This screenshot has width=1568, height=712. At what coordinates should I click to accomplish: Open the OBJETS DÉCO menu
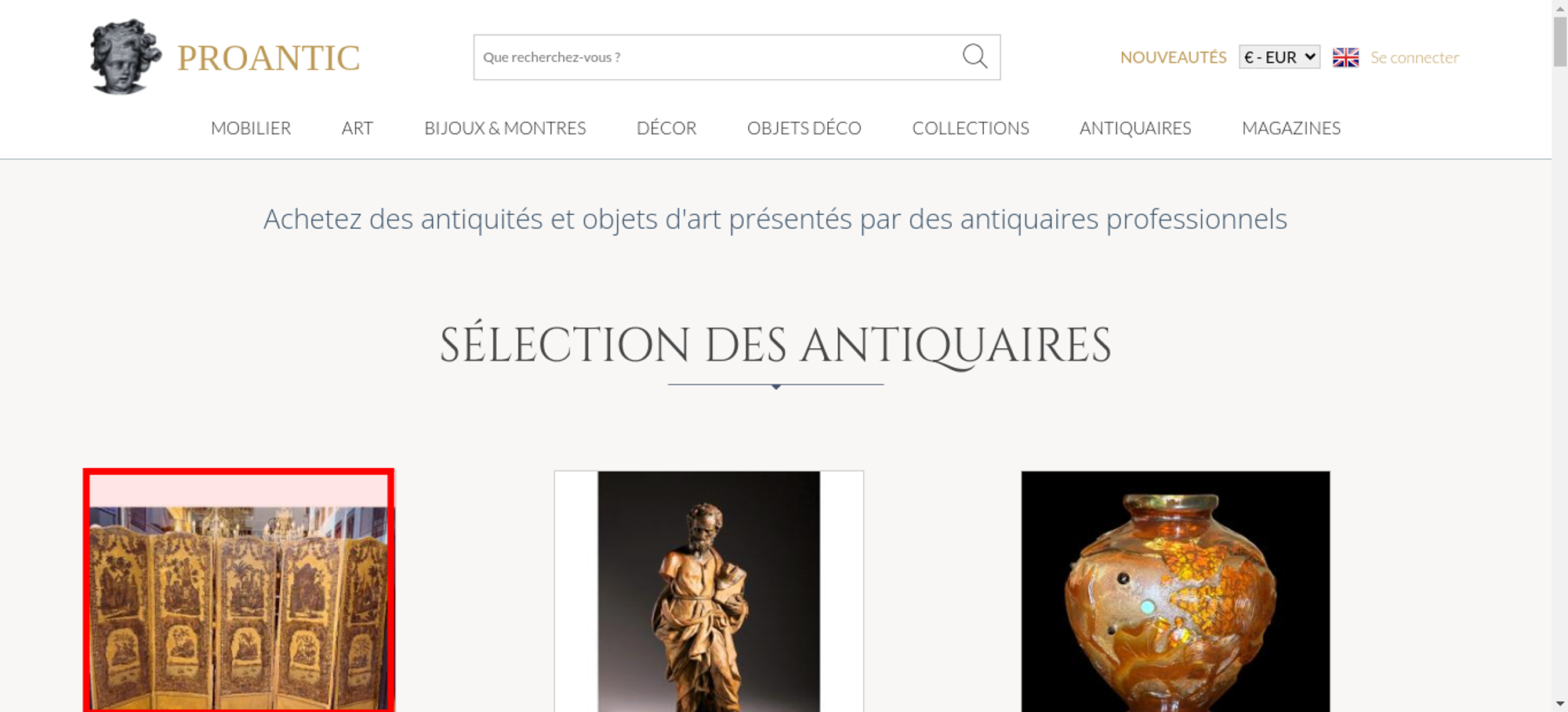804,128
